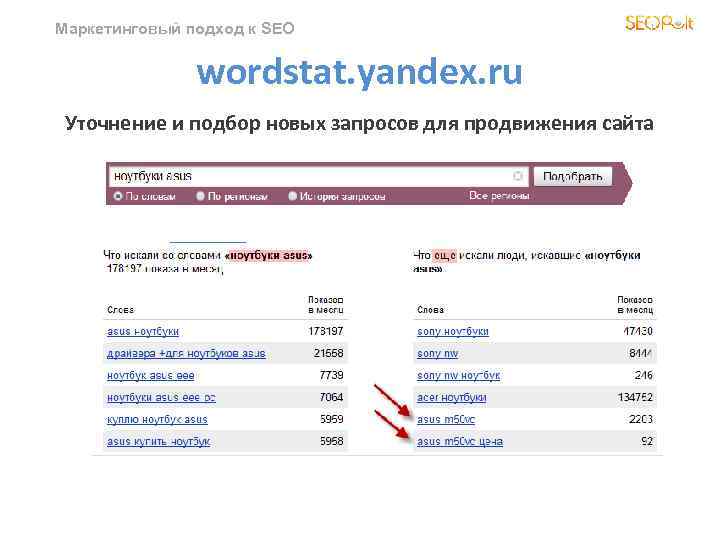Open the куплю ноутбук asus link
Screen dimensions: 720x540
point(157,420)
